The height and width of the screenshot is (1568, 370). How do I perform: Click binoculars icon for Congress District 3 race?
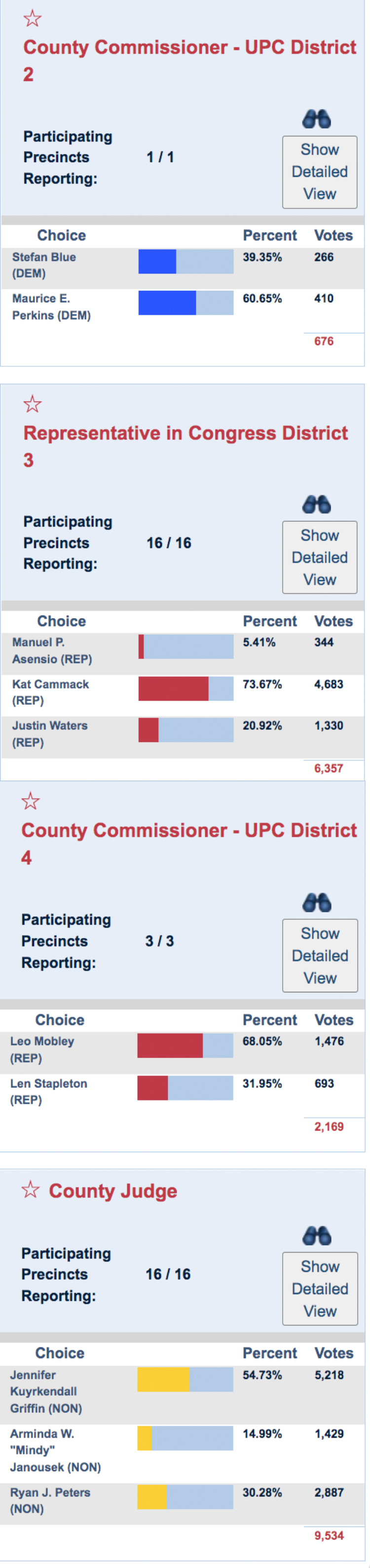316,505
